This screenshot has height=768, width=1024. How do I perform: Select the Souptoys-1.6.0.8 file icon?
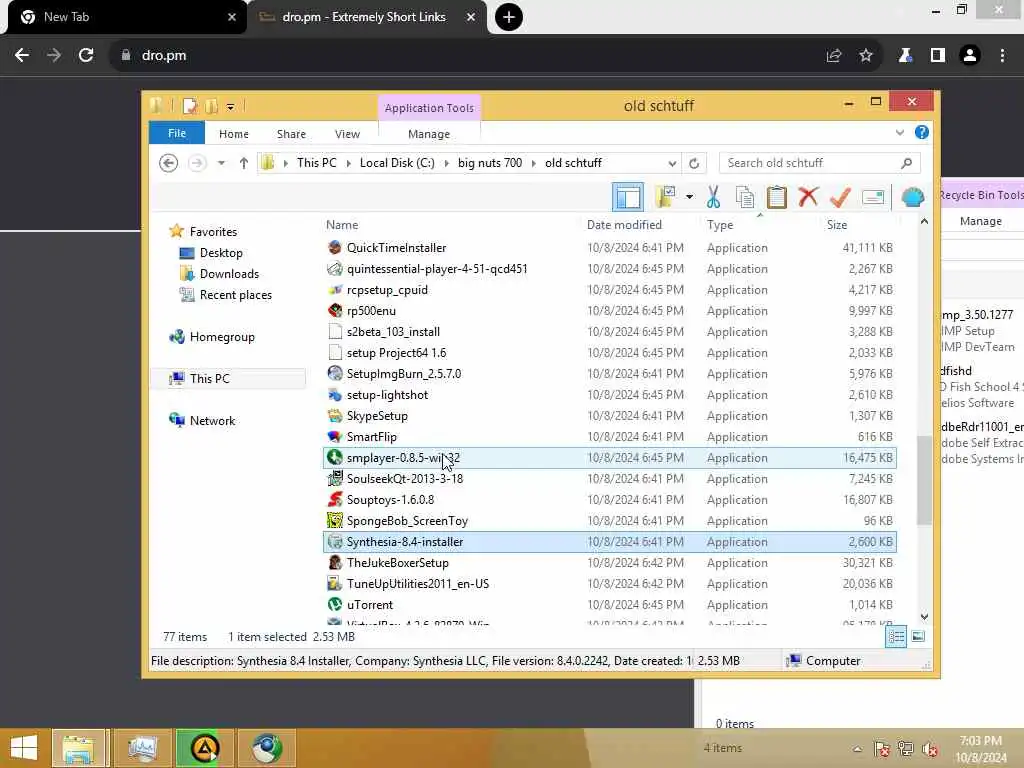tap(335, 500)
